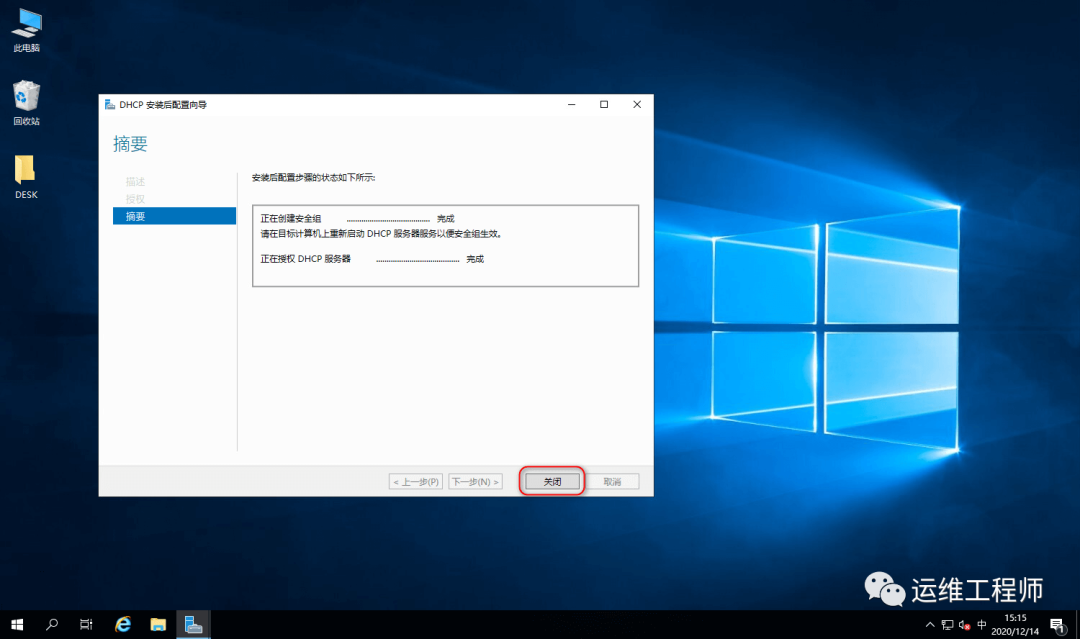Open taskbar search magnifier

[x=52, y=625]
